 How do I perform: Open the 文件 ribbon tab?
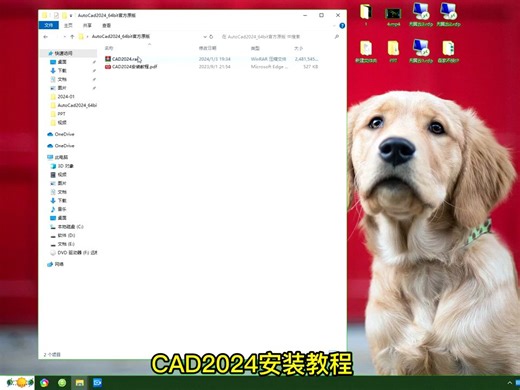pos(49,25)
